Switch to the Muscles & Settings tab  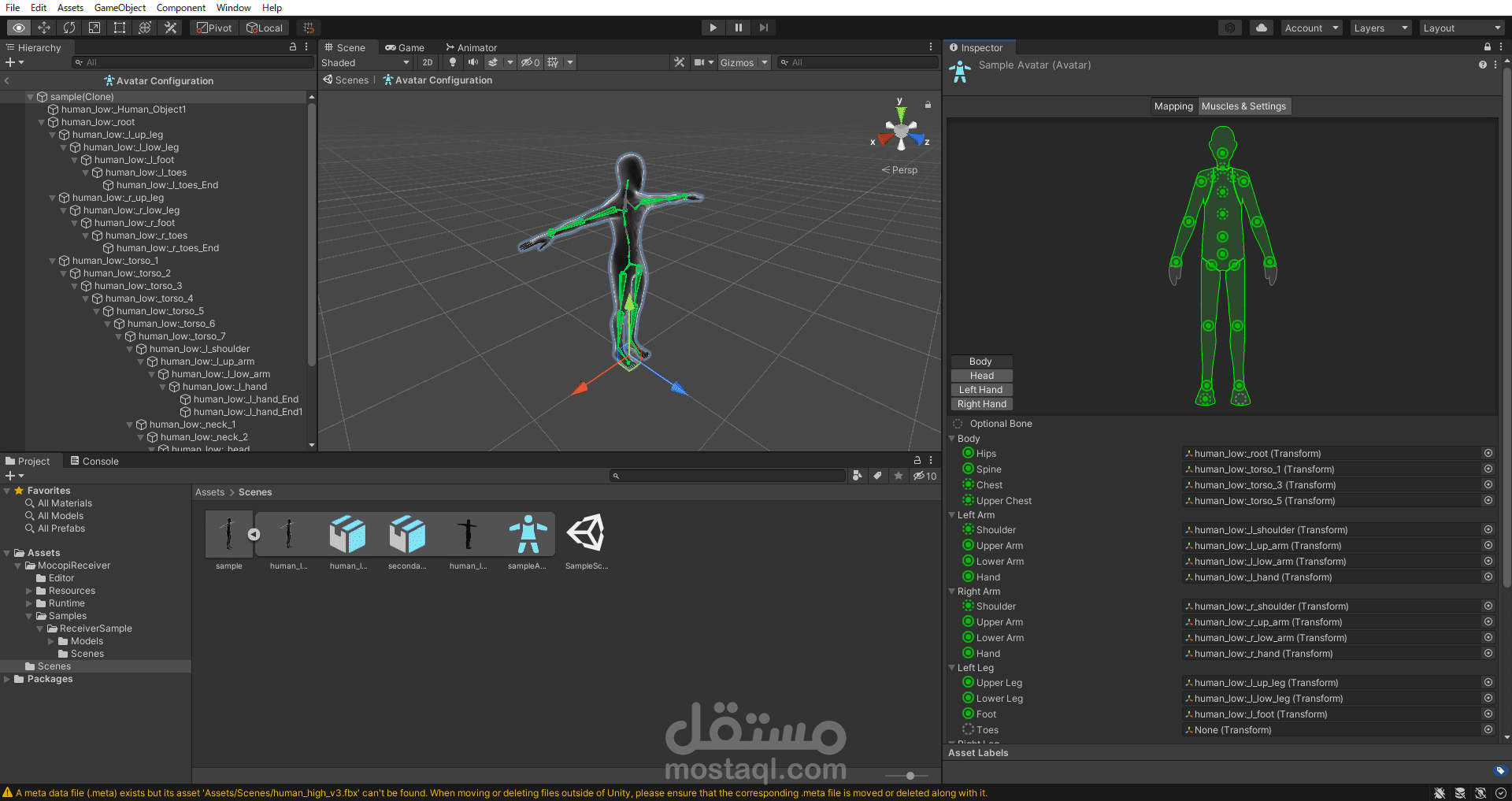1244,106
